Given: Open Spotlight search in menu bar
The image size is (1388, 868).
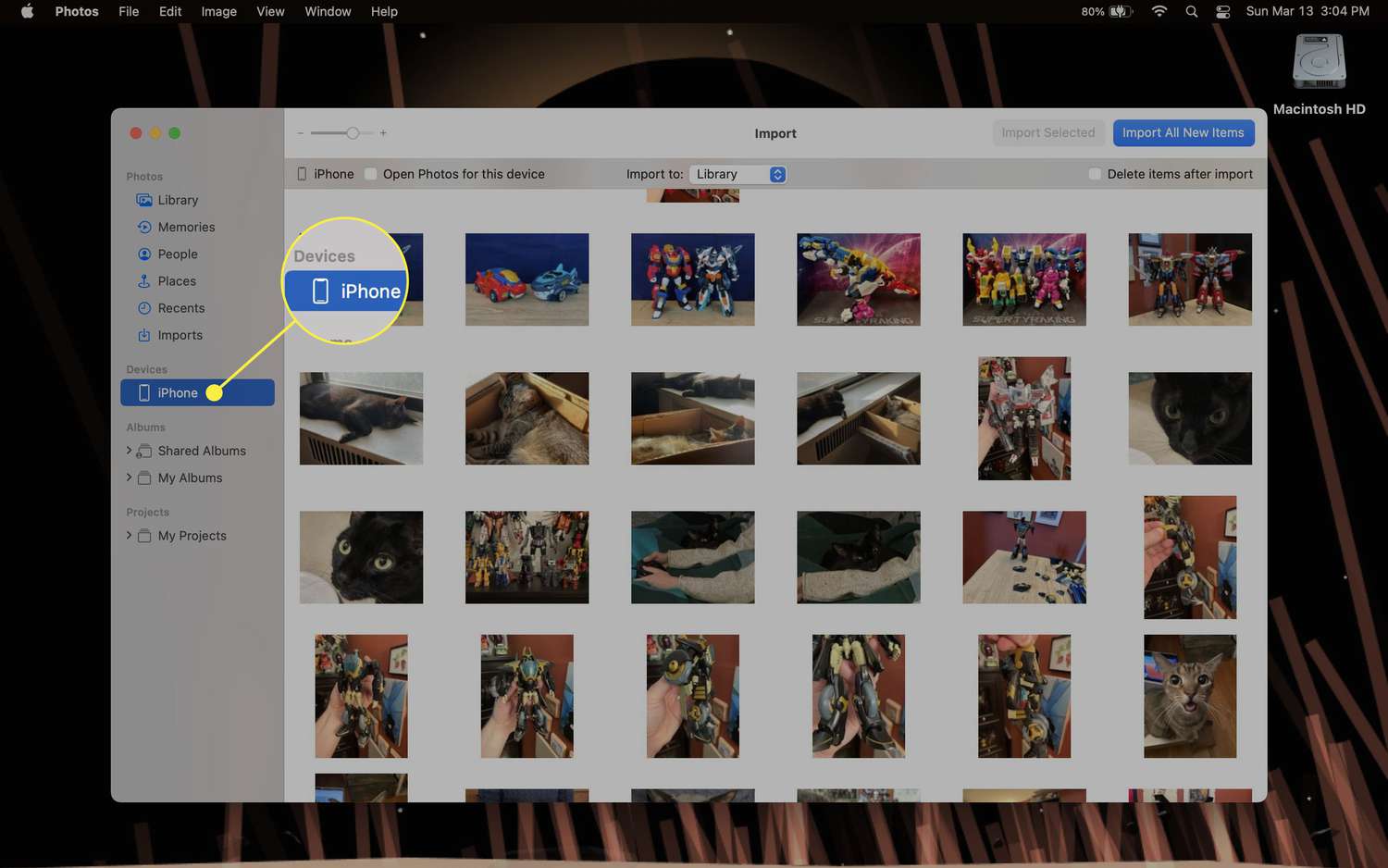Looking at the screenshot, I should [x=1191, y=11].
